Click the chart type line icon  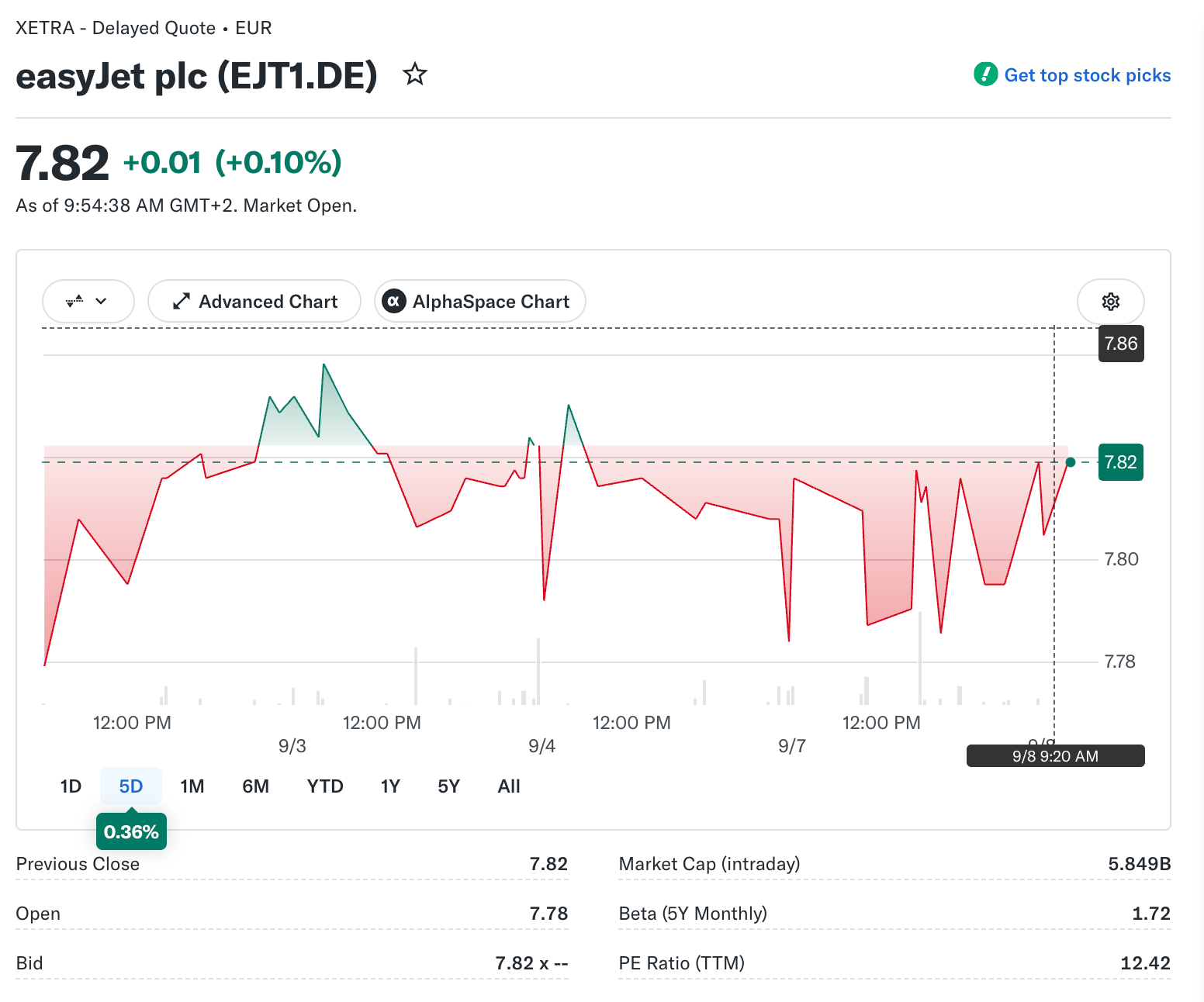(x=75, y=301)
